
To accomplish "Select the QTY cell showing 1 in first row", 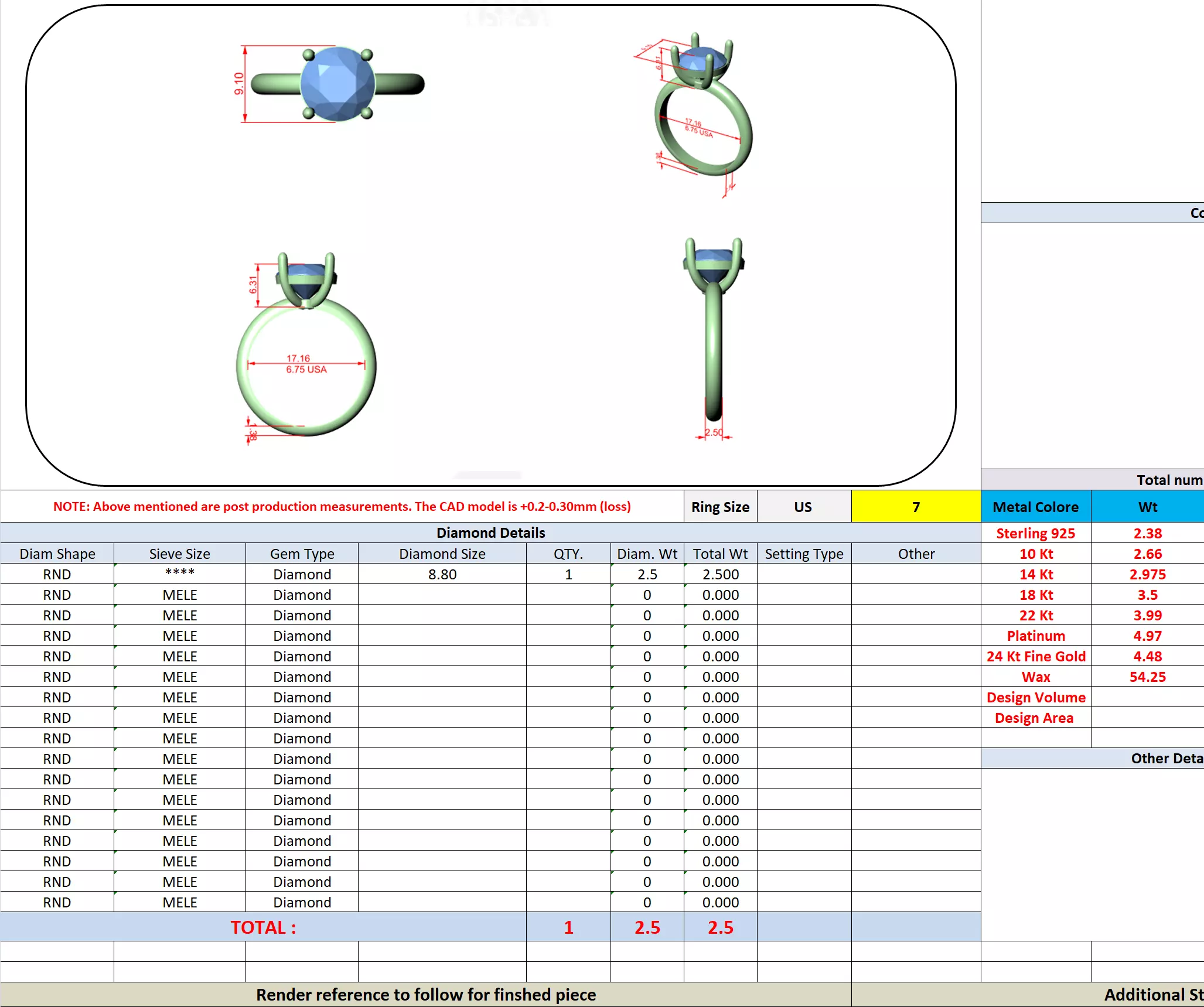I will 568,574.
